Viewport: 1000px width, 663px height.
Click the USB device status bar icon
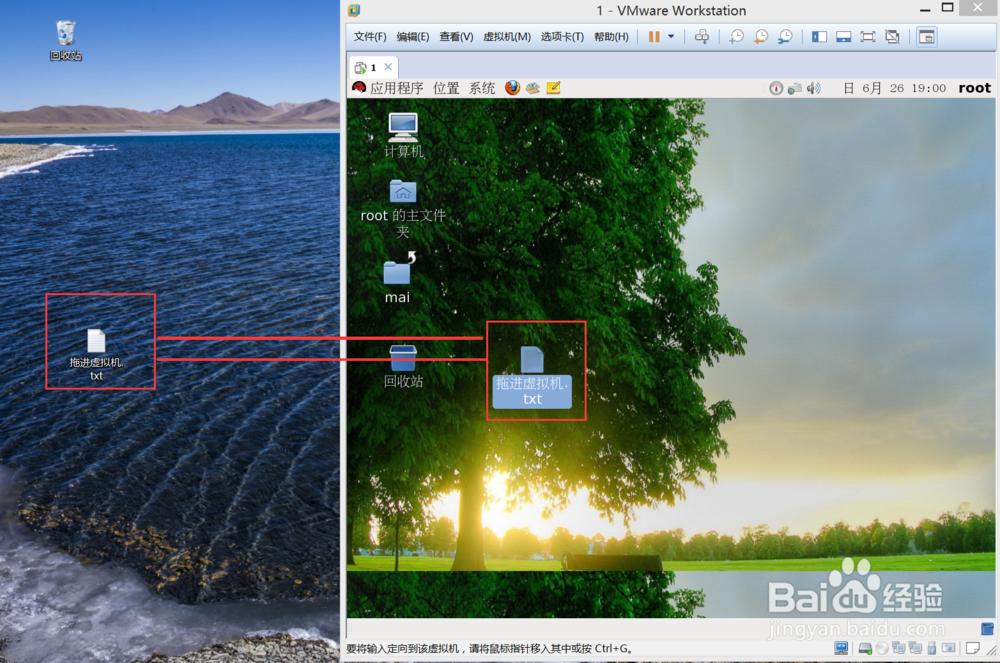(931, 648)
